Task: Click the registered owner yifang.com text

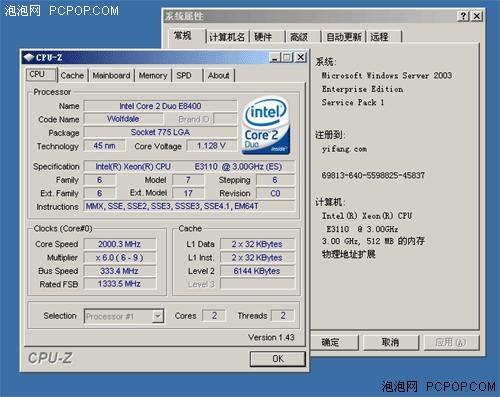Action: click(344, 149)
